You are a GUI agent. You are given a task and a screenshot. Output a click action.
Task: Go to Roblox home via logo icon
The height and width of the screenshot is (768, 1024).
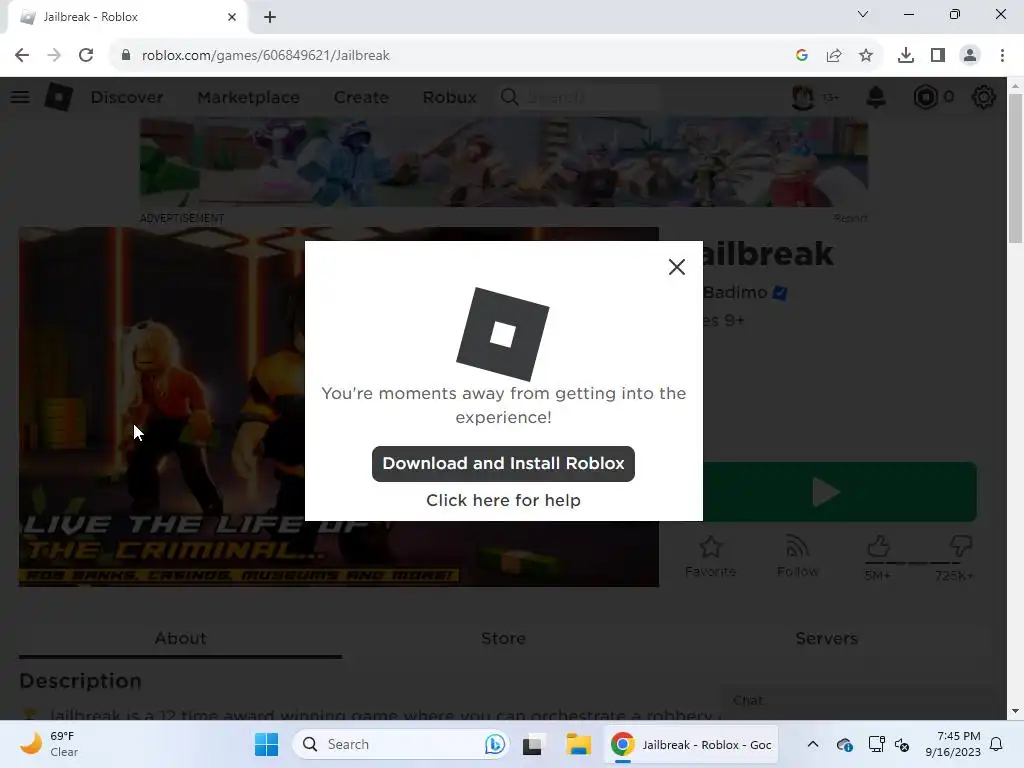pos(59,97)
